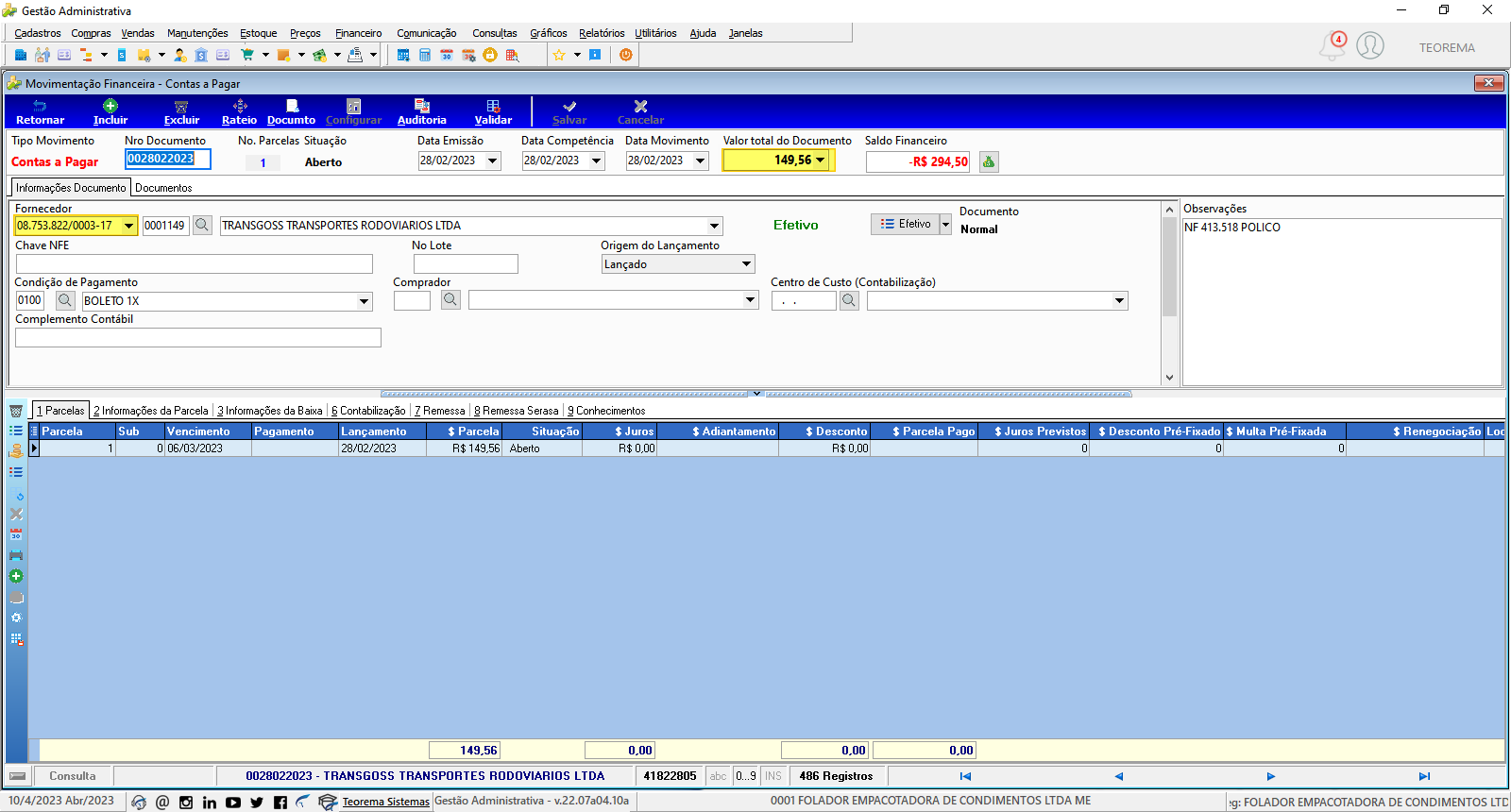Go to first record with navigation arrow

click(965, 776)
